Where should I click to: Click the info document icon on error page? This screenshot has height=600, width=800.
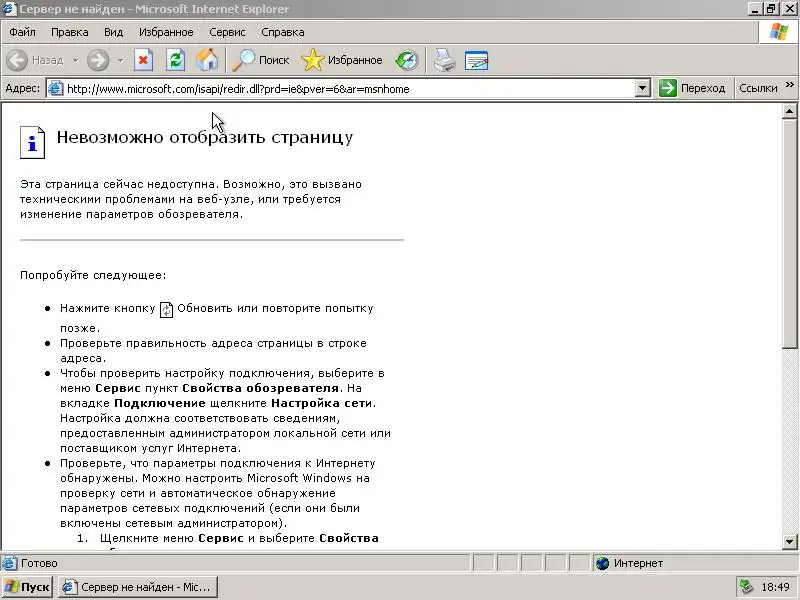(x=32, y=142)
